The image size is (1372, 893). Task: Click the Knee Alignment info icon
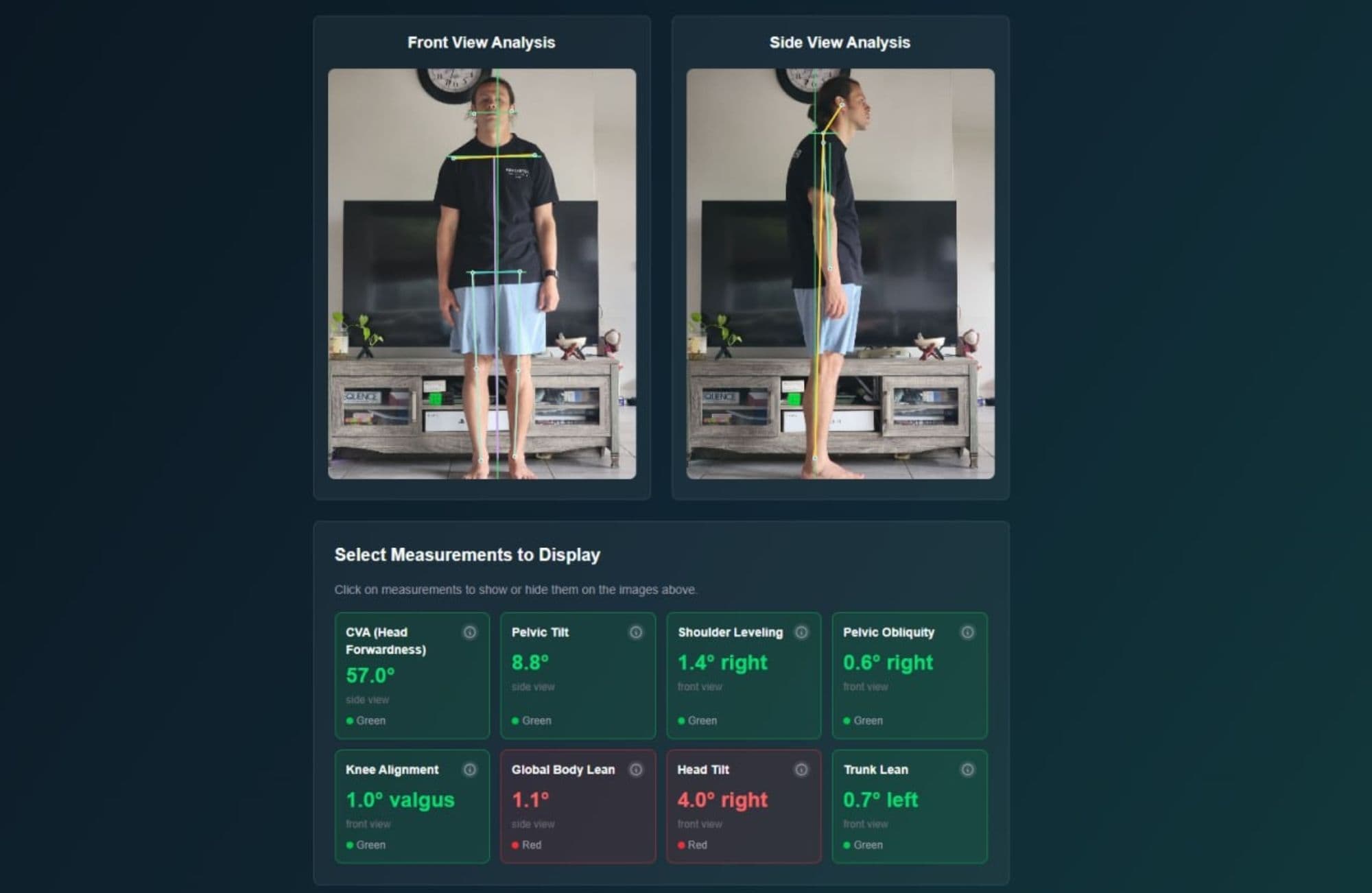tap(470, 770)
